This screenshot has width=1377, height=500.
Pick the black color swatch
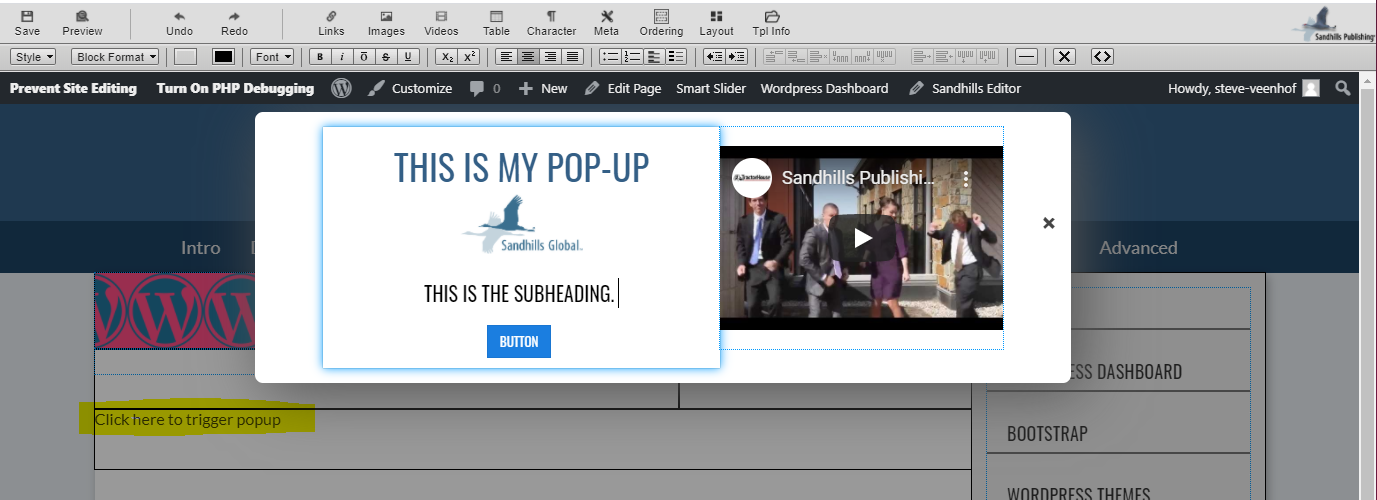pos(223,57)
